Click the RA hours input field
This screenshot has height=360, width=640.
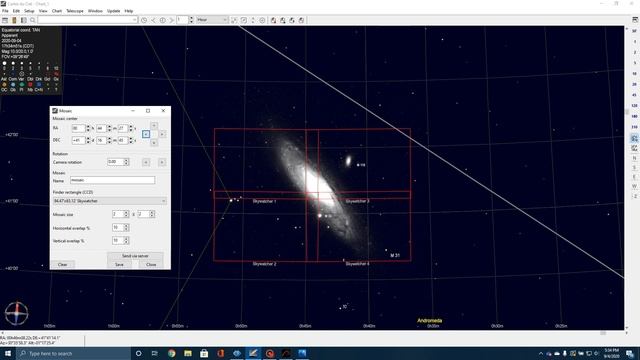tap(78, 128)
